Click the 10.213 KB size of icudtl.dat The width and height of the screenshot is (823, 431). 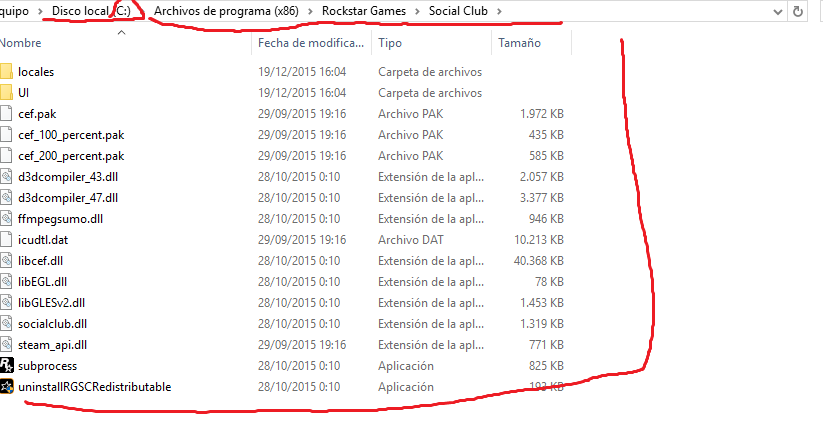539,240
